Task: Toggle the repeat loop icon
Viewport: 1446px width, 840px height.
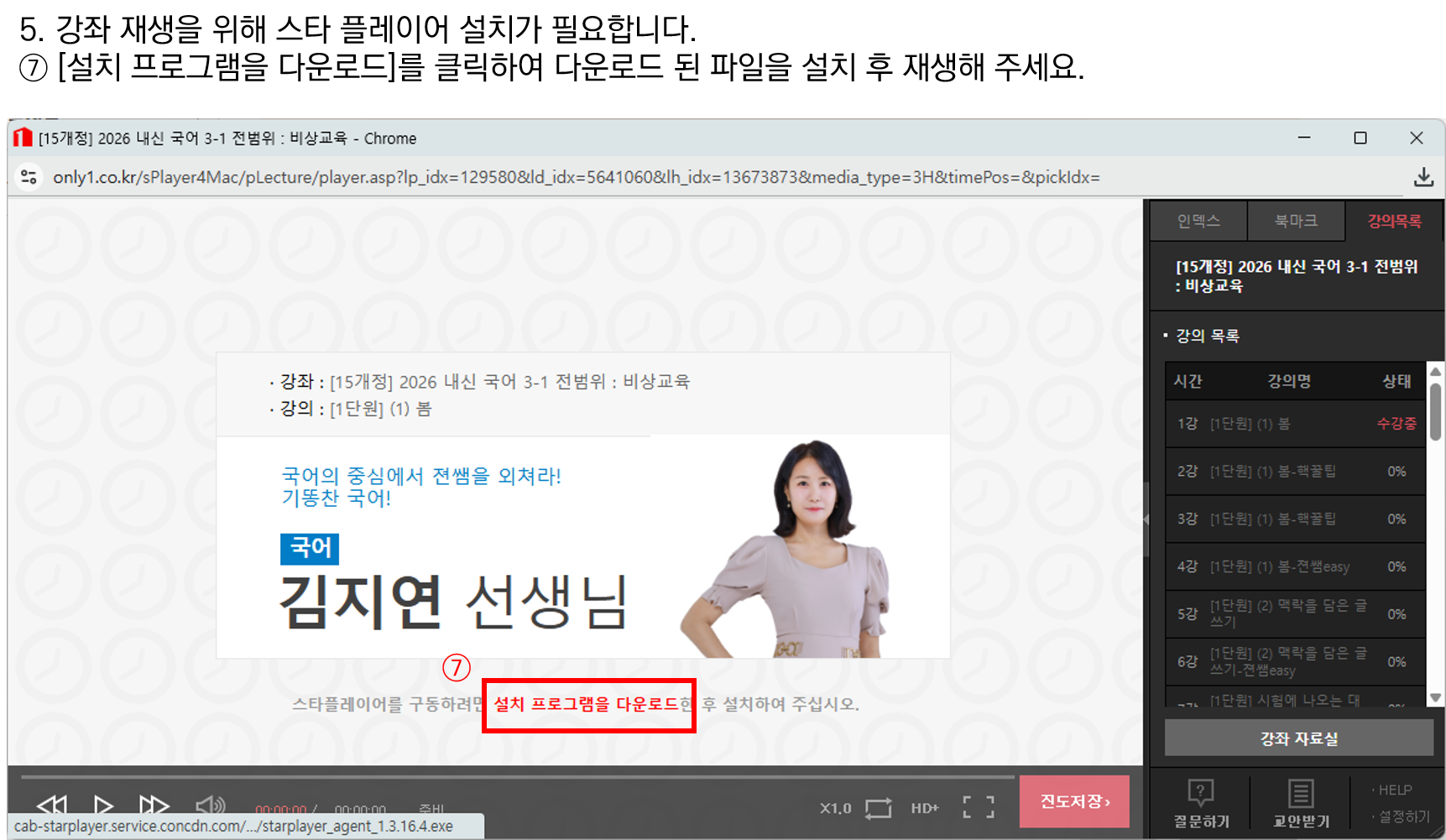Action: click(878, 808)
